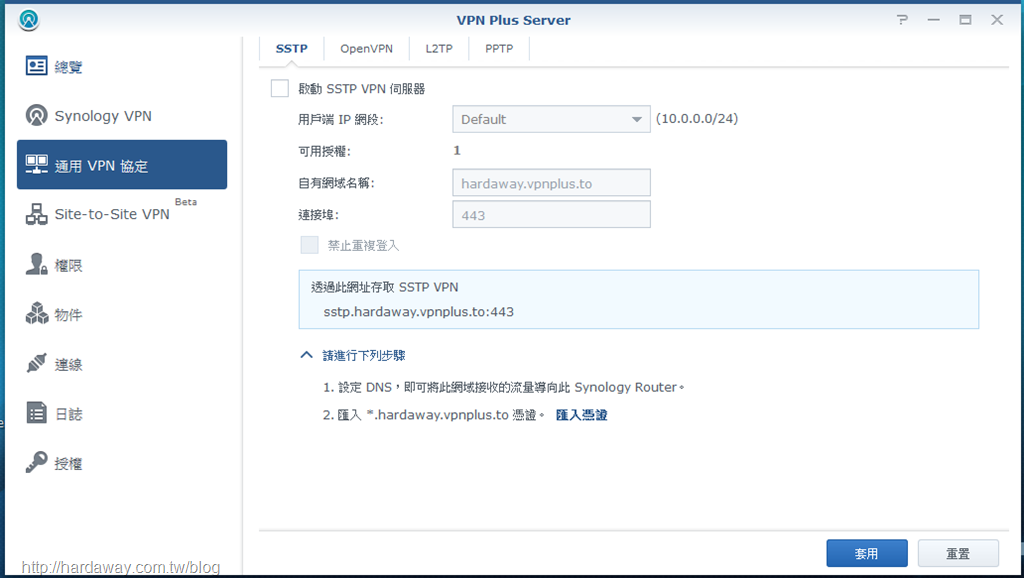
Task: Go to 總覽 in the sidebar
Action: 122,66
